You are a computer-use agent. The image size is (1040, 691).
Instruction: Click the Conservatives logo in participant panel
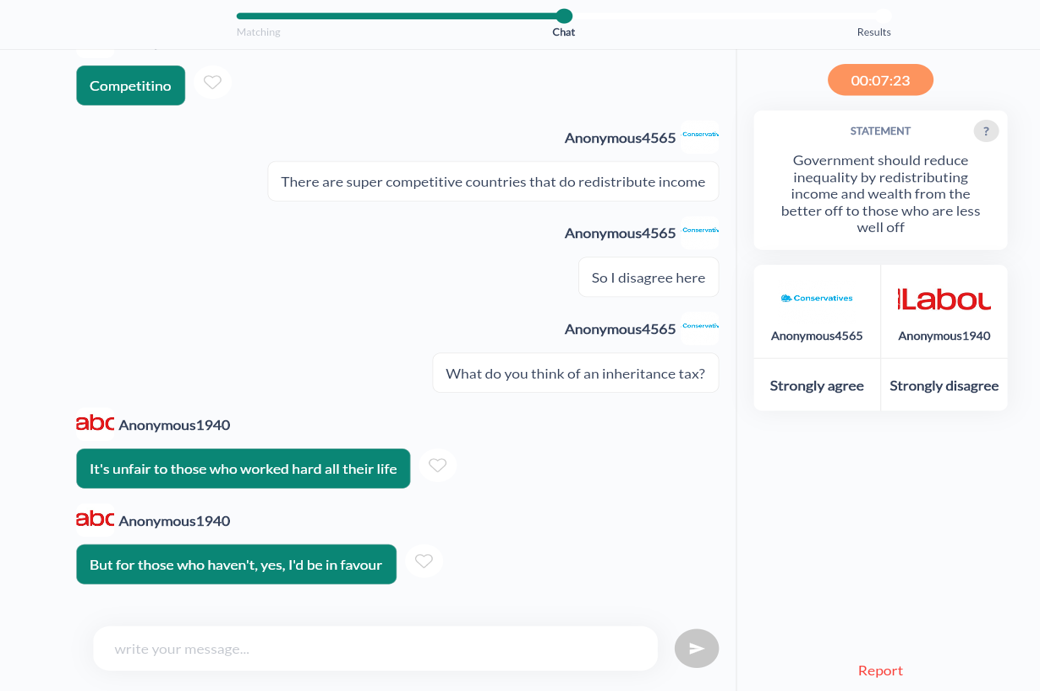click(x=816, y=298)
